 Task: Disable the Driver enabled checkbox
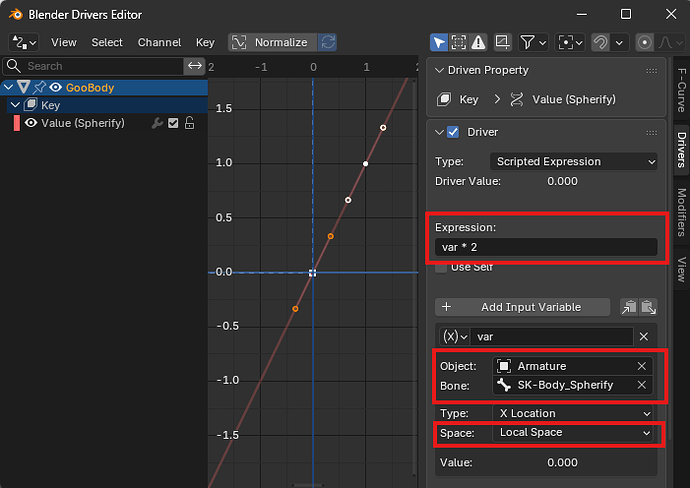pyautogui.click(x=453, y=132)
